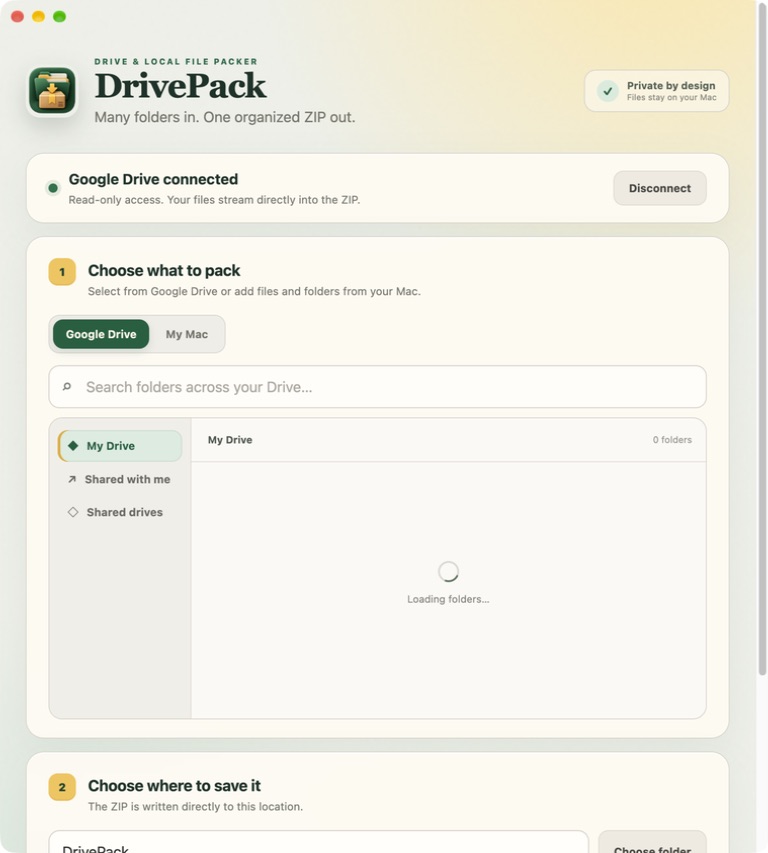Image resolution: width=768 pixels, height=853 pixels.
Task: Click 'The ZIP is written directly' text
Action: point(195,806)
